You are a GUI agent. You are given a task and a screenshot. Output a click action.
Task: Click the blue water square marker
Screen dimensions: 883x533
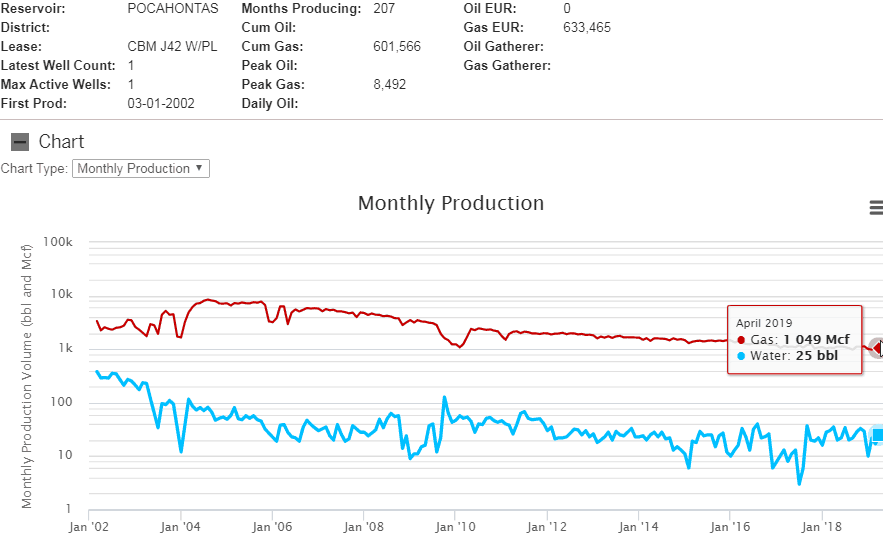[x=878, y=434]
